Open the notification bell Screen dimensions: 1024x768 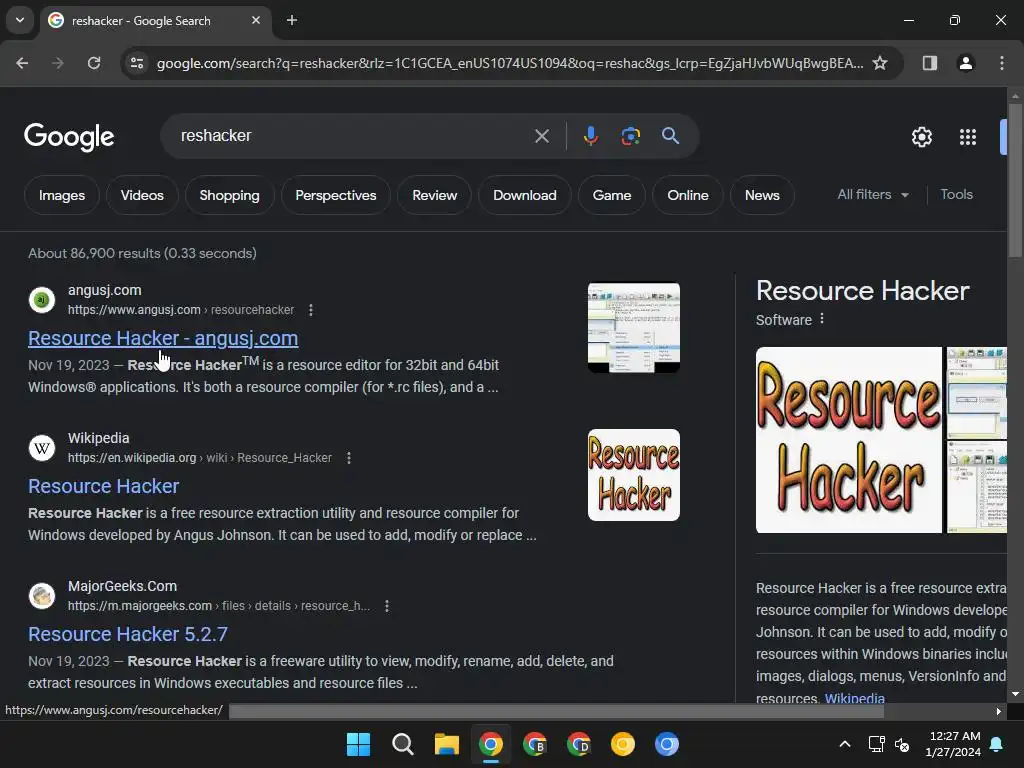click(997, 744)
